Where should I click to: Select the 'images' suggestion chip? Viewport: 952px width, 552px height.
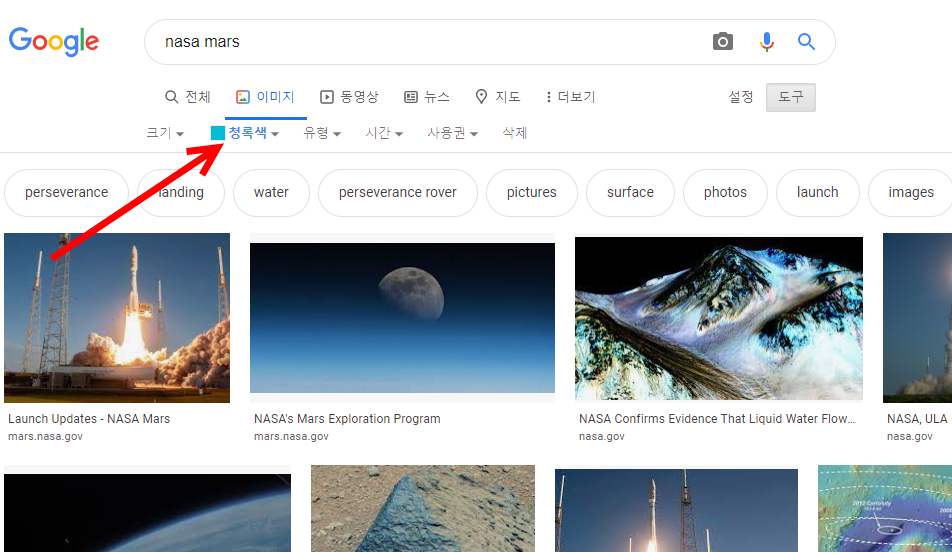(911, 193)
